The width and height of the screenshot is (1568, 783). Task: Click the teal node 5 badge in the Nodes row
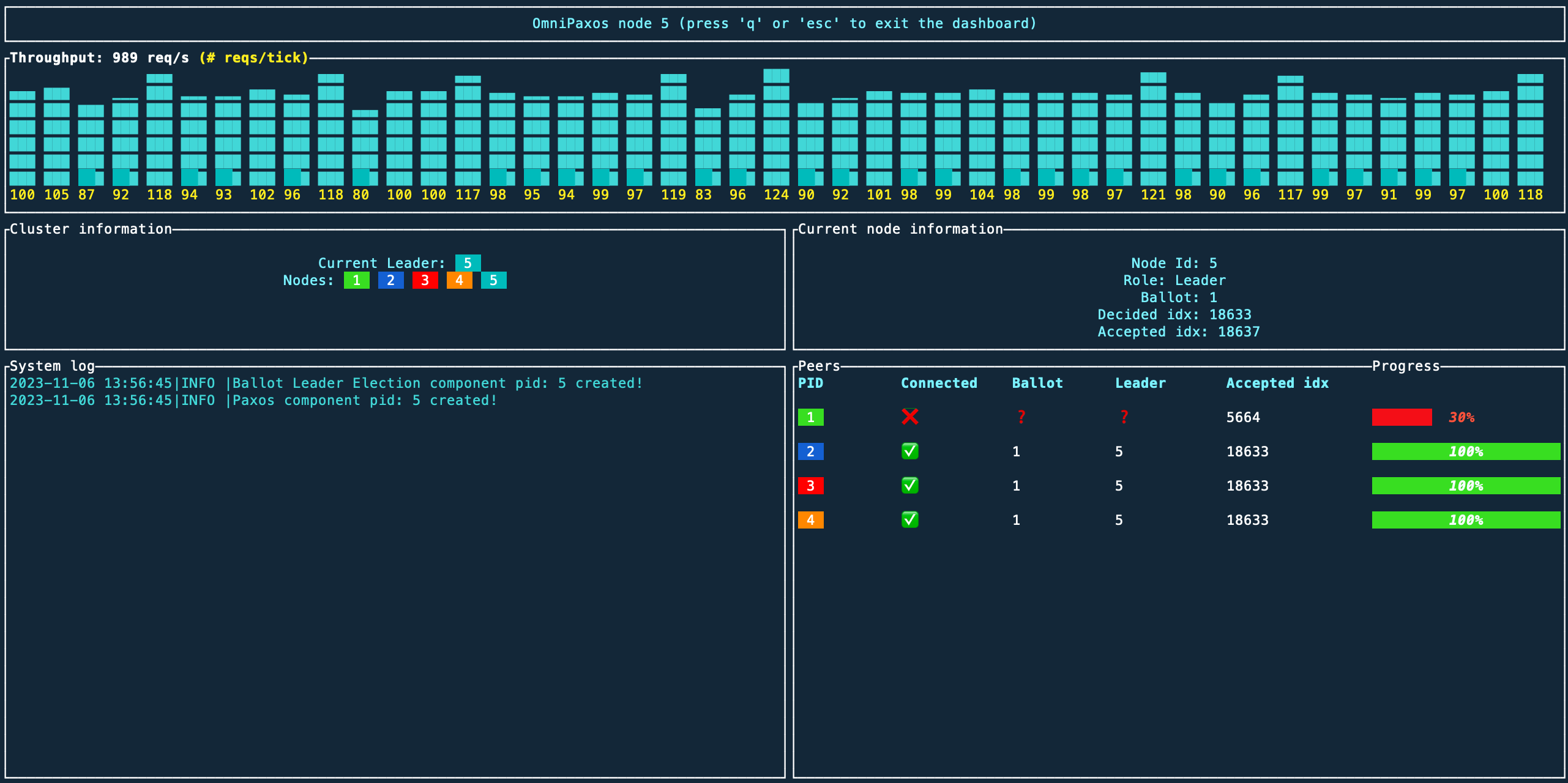pos(494,280)
